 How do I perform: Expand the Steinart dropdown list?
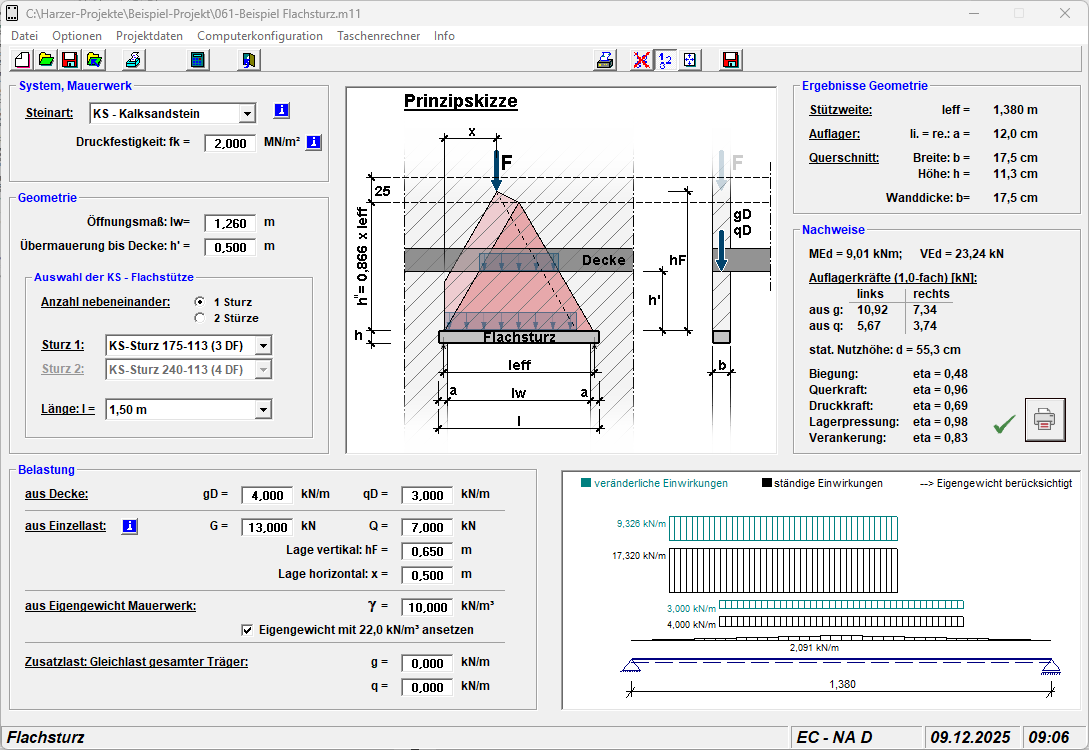[x=247, y=113]
